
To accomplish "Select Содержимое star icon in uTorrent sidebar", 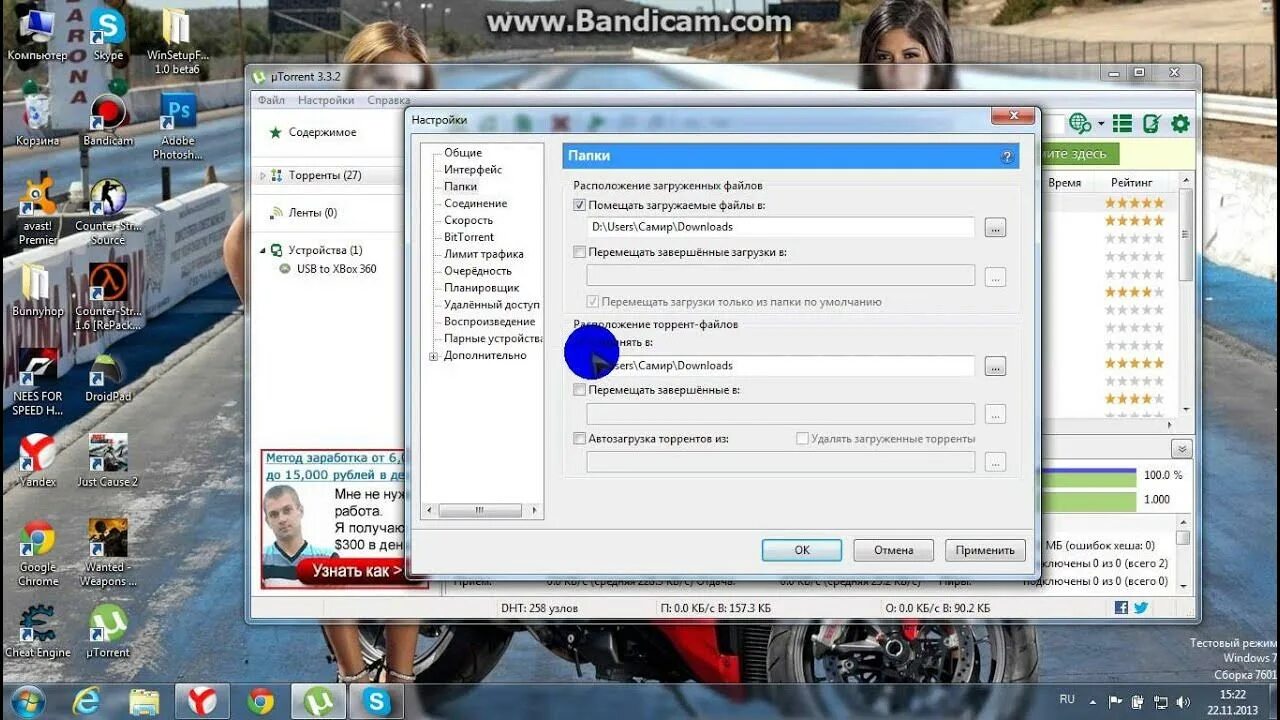I will click(275, 132).
